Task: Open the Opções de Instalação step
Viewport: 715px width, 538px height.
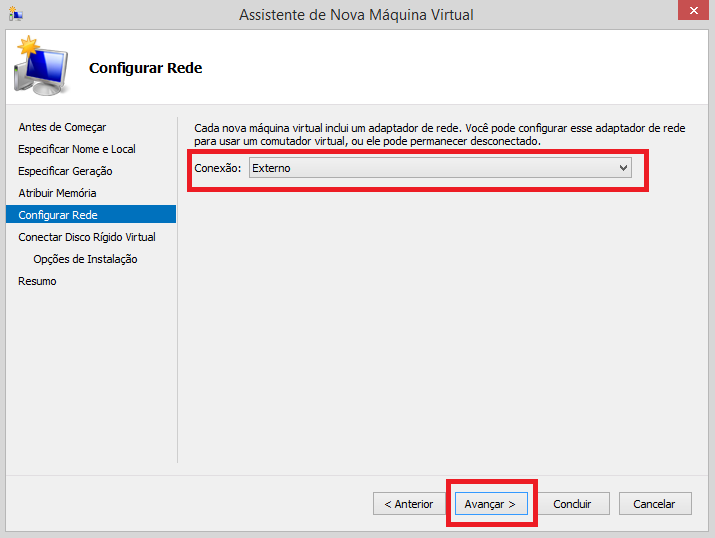Action: [x=85, y=259]
